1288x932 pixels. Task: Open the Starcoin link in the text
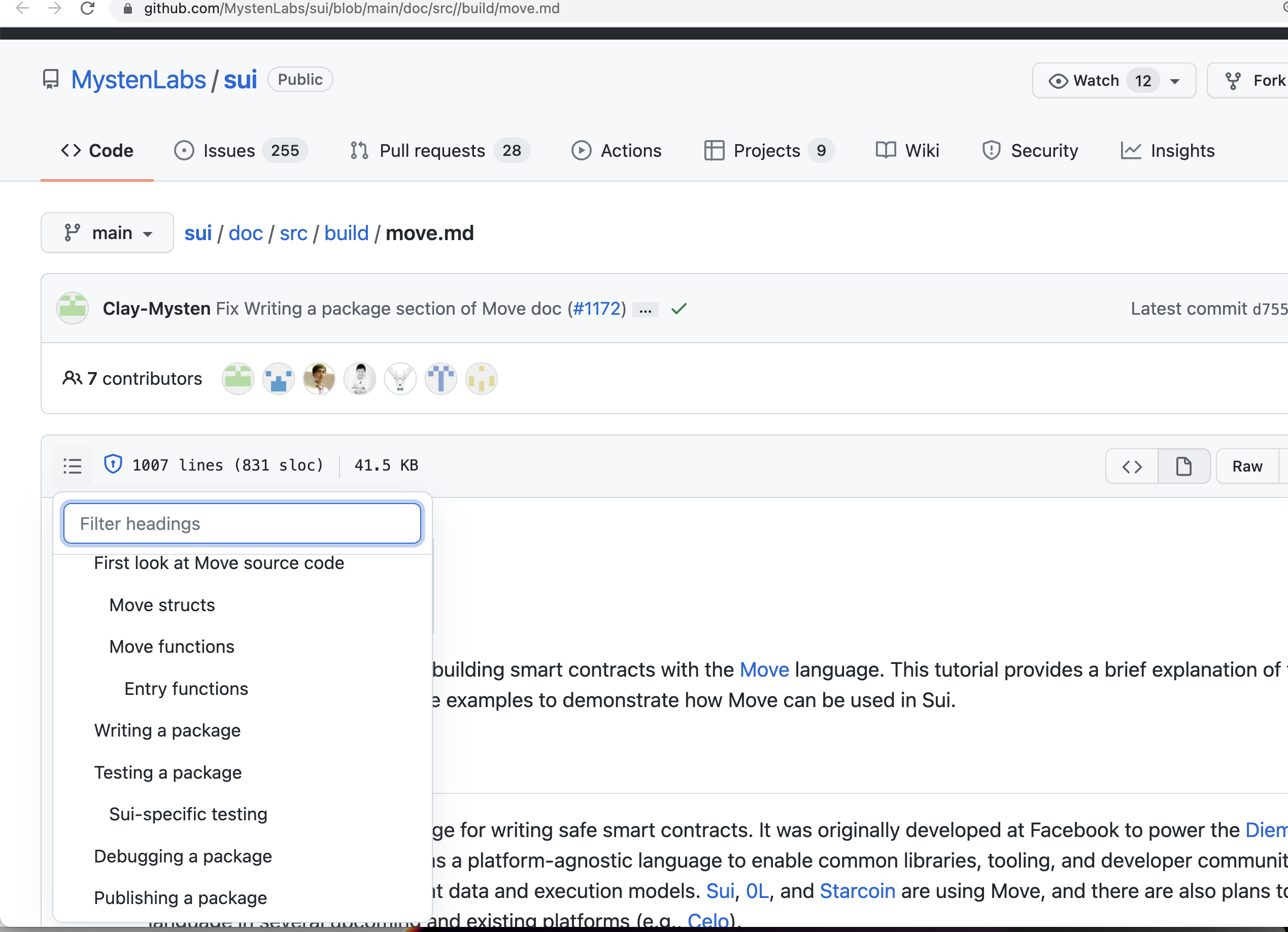(x=858, y=890)
